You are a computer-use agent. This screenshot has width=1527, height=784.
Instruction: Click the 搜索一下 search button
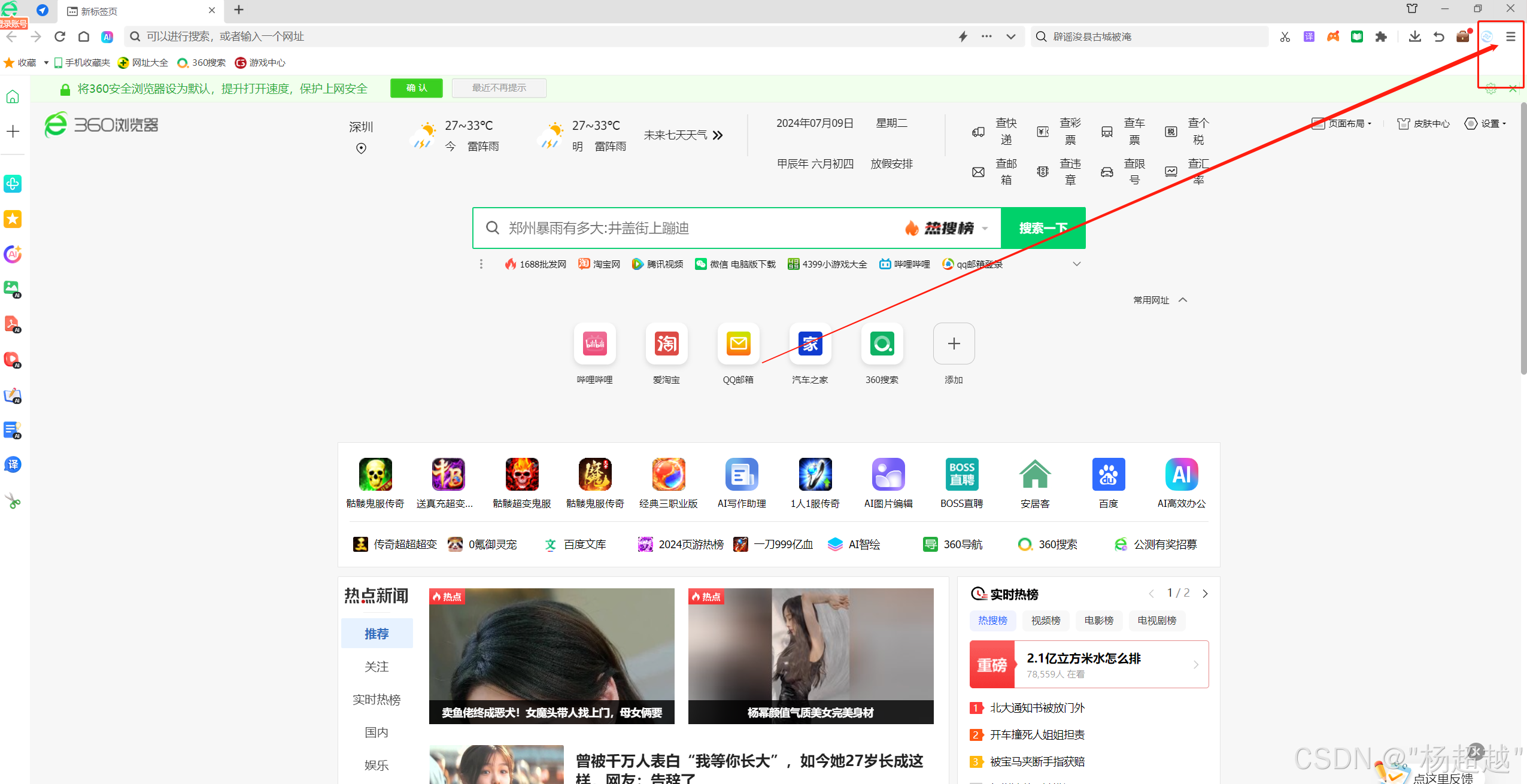tap(1043, 228)
